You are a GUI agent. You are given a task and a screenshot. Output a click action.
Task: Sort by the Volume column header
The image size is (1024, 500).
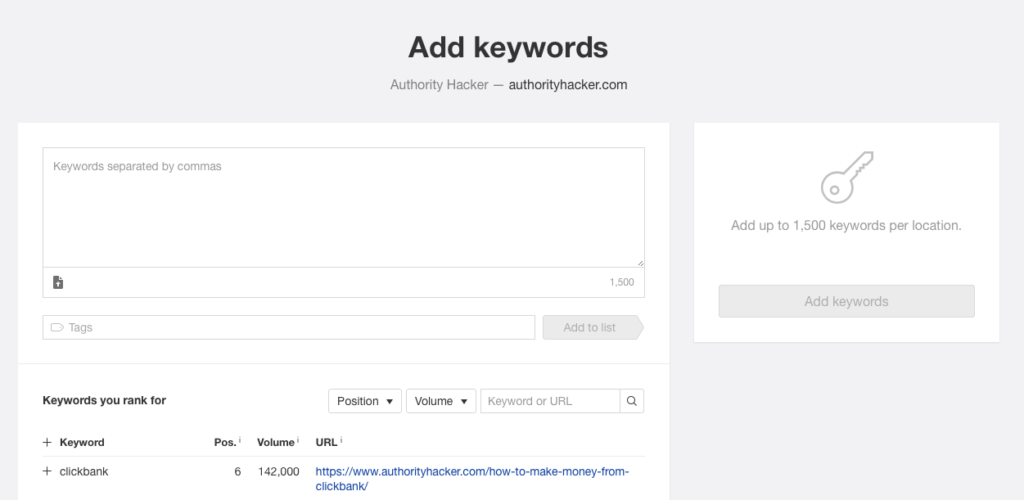(x=276, y=442)
